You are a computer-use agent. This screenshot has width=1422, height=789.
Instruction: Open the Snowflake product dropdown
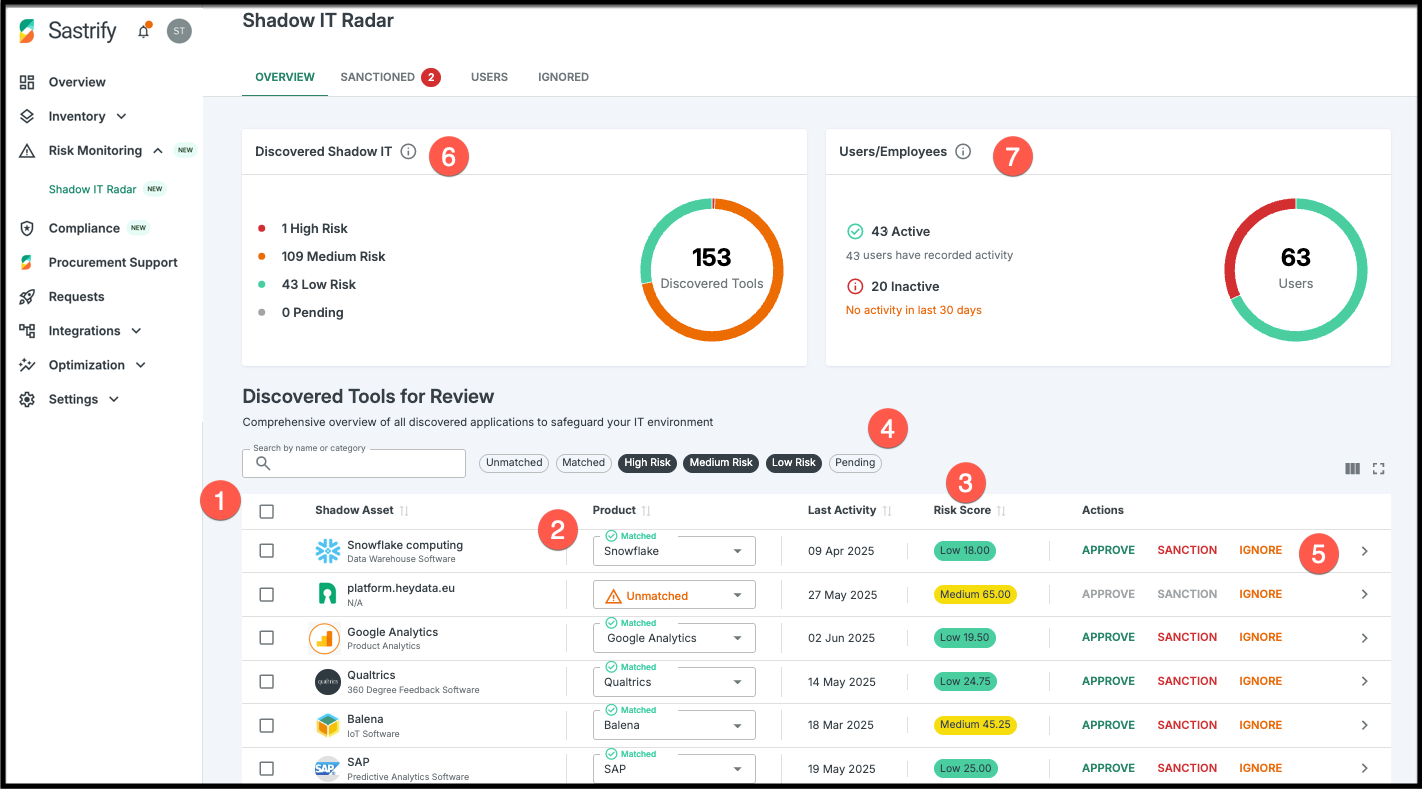[x=674, y=551]
